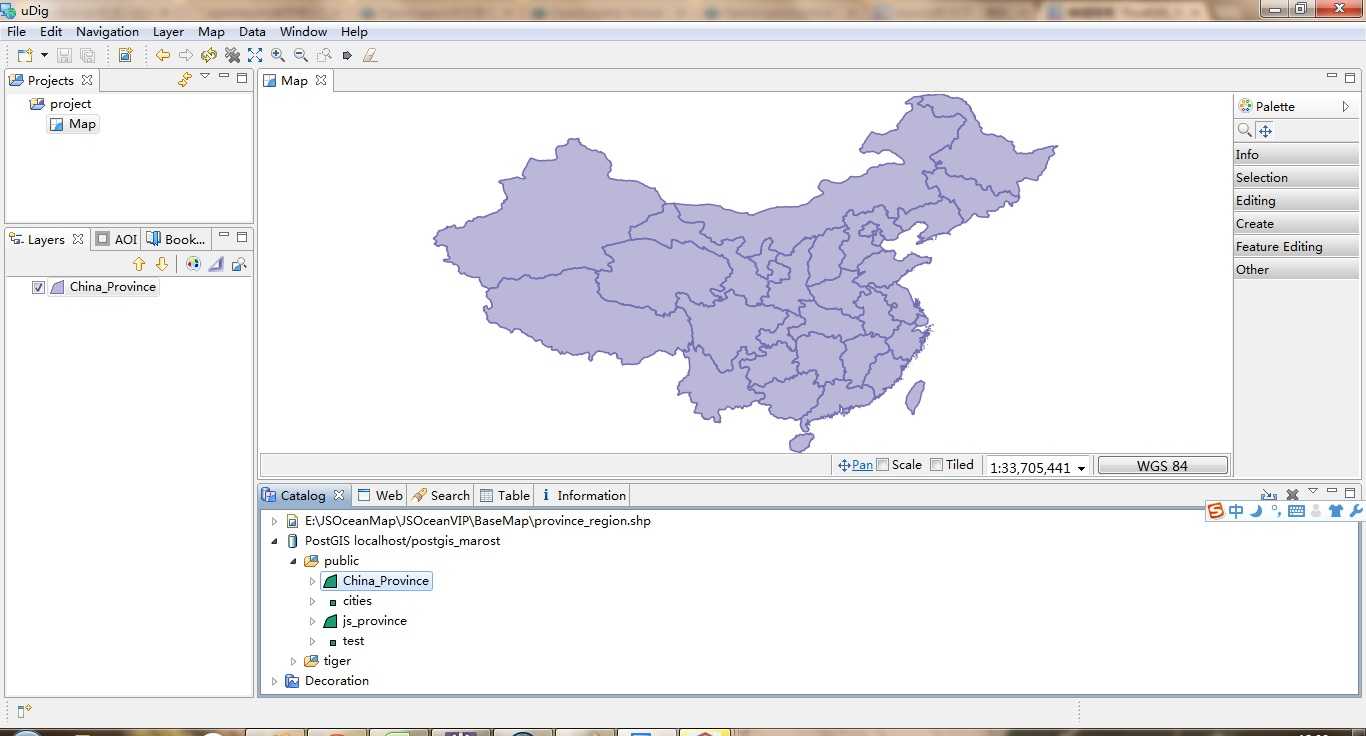Open the map scale 1:33,705,441 dropdown

1081,468
